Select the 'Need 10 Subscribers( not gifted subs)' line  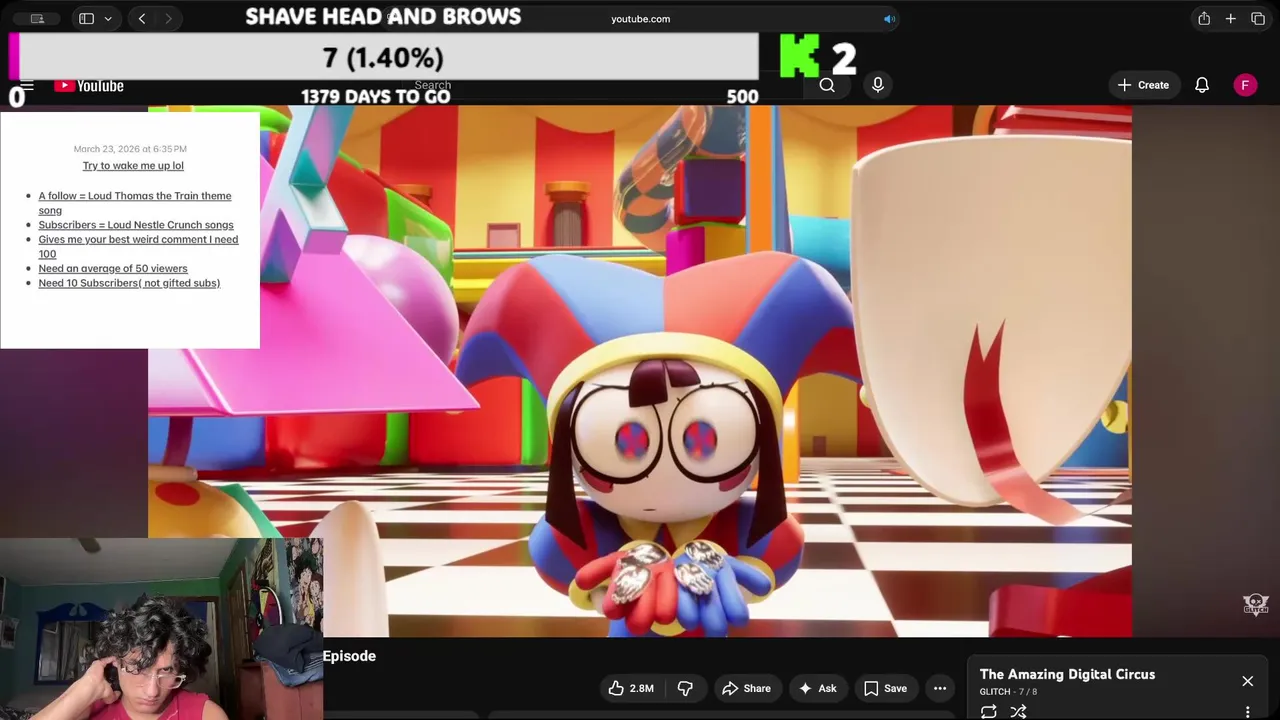pos(129,283)
